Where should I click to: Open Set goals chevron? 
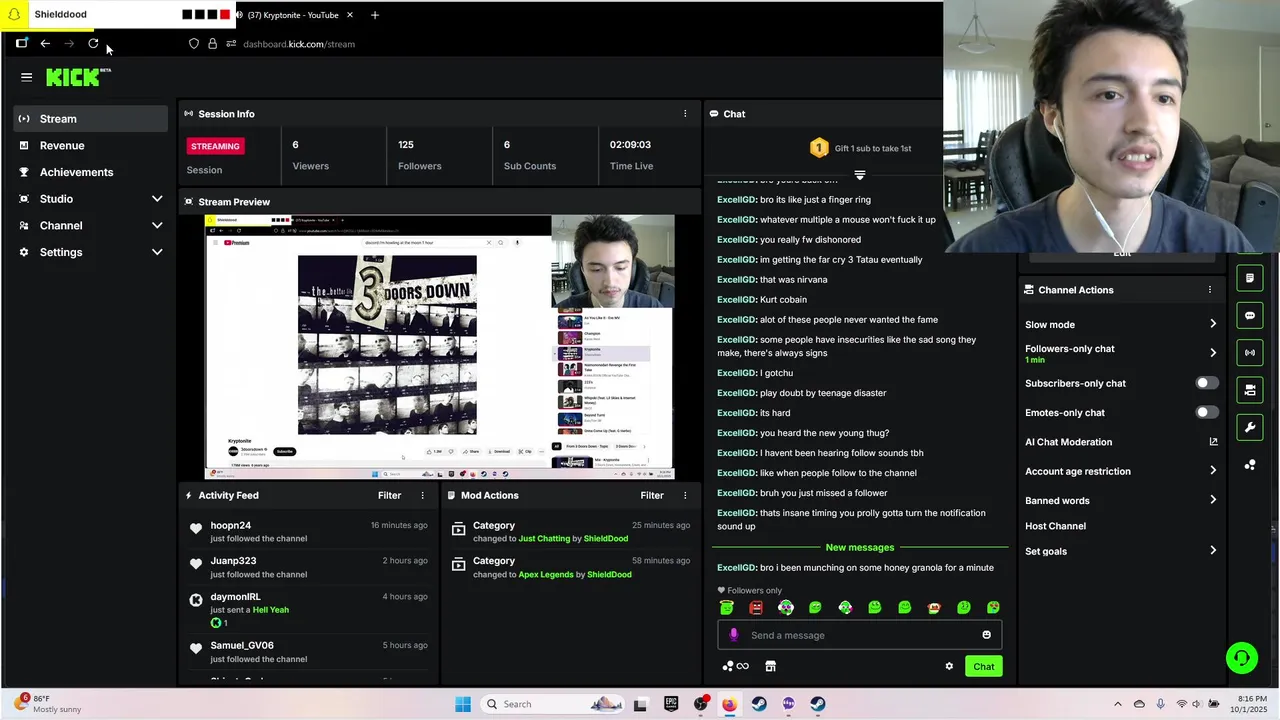pos(1213,551)
